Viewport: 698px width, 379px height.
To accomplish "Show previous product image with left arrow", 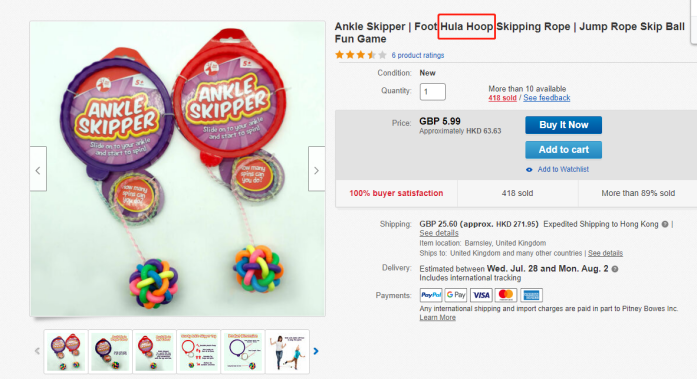I will pyautogui.click(x=38, y=169).
